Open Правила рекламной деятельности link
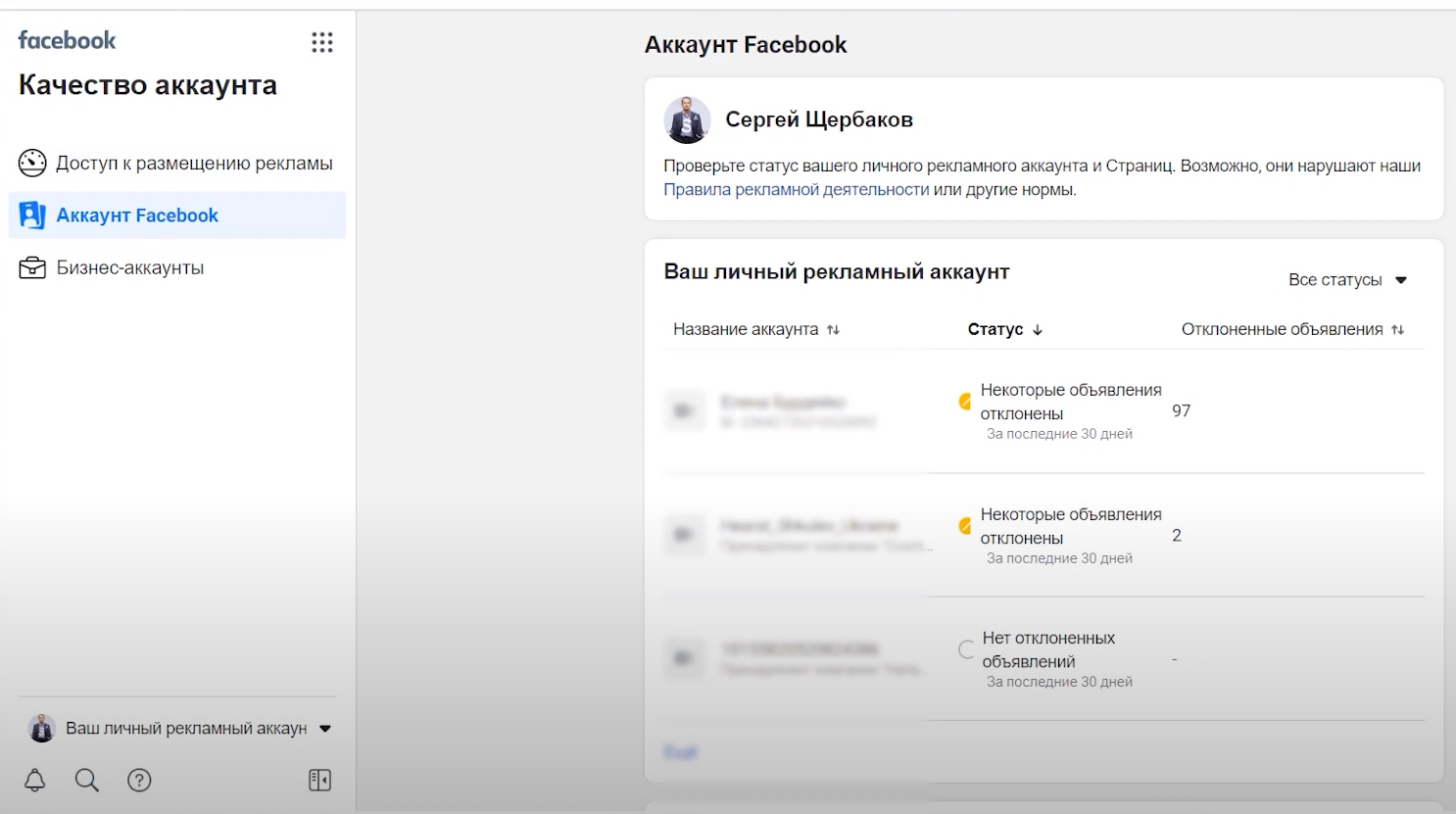This screenshot has height=814, width=1456. click(x=796, y=190)
